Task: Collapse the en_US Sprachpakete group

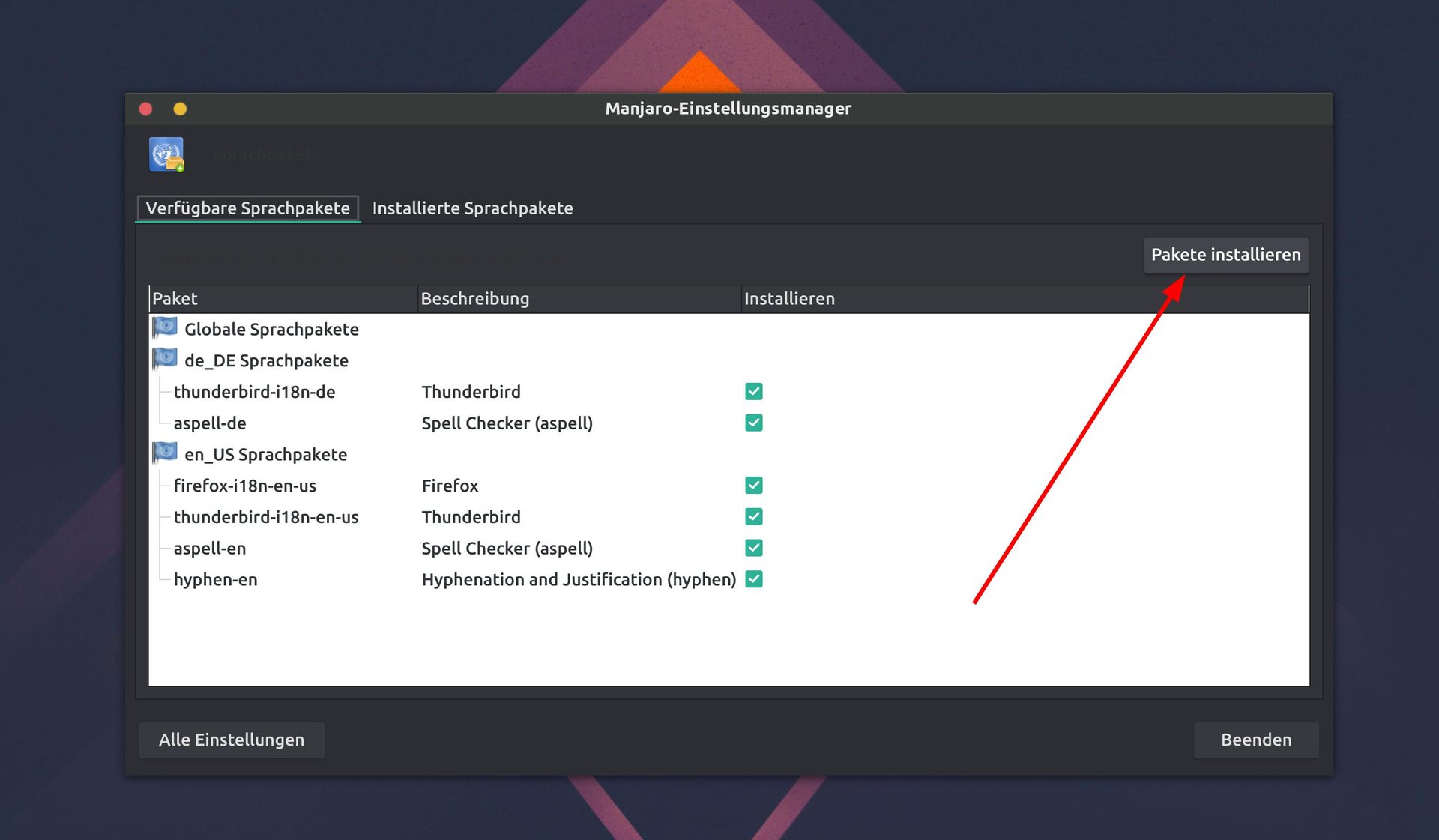Action: [265, 455]
